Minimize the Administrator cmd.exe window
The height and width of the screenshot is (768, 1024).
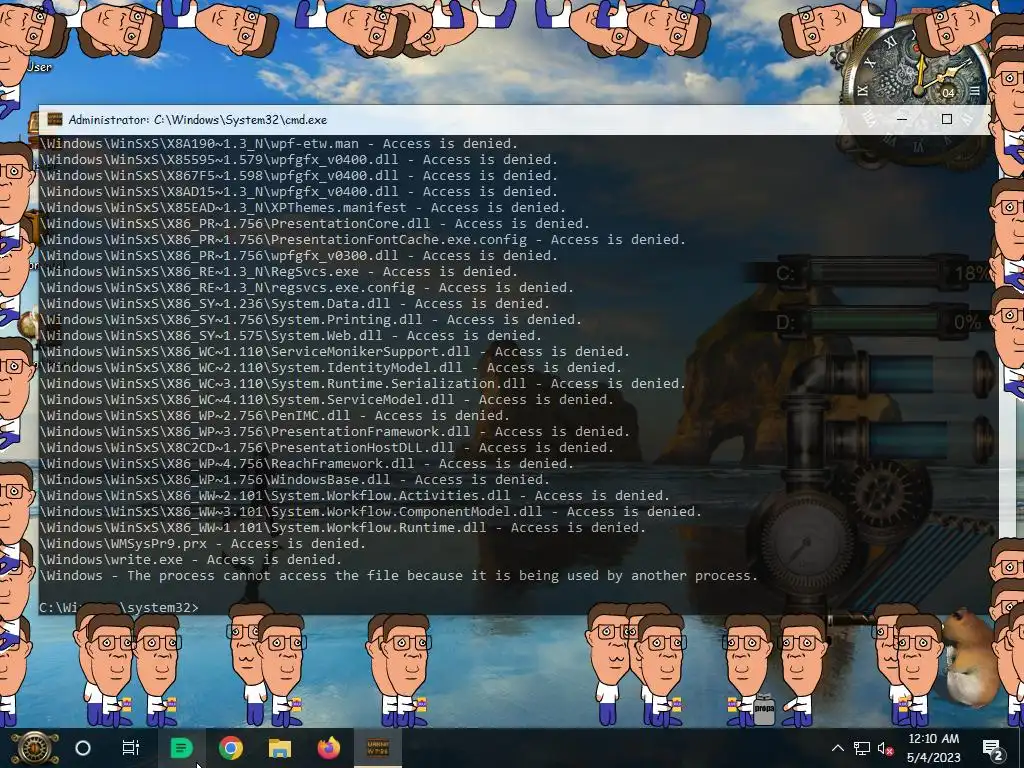pos(902,120)
